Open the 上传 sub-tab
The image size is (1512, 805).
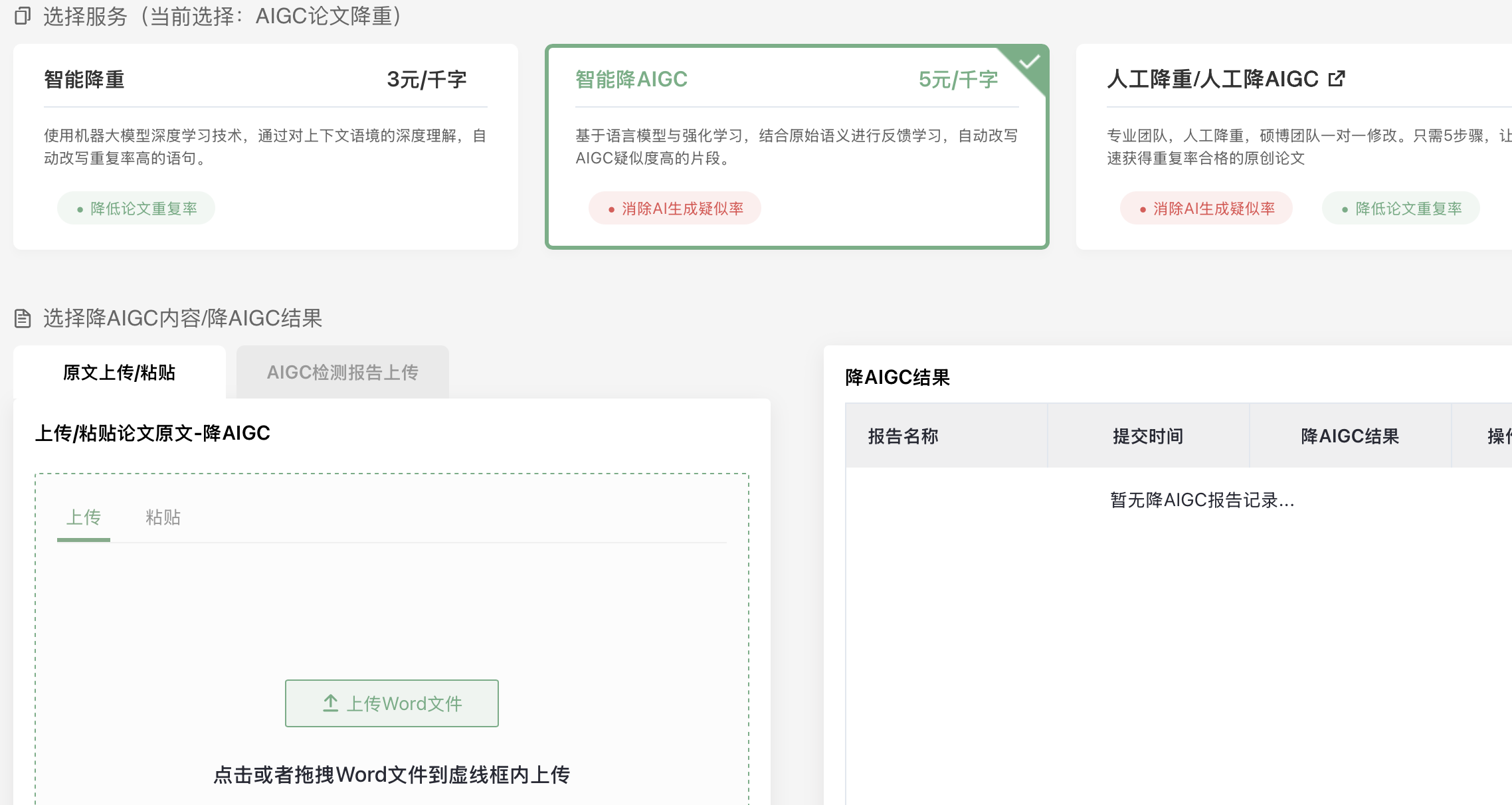(84, 517)
